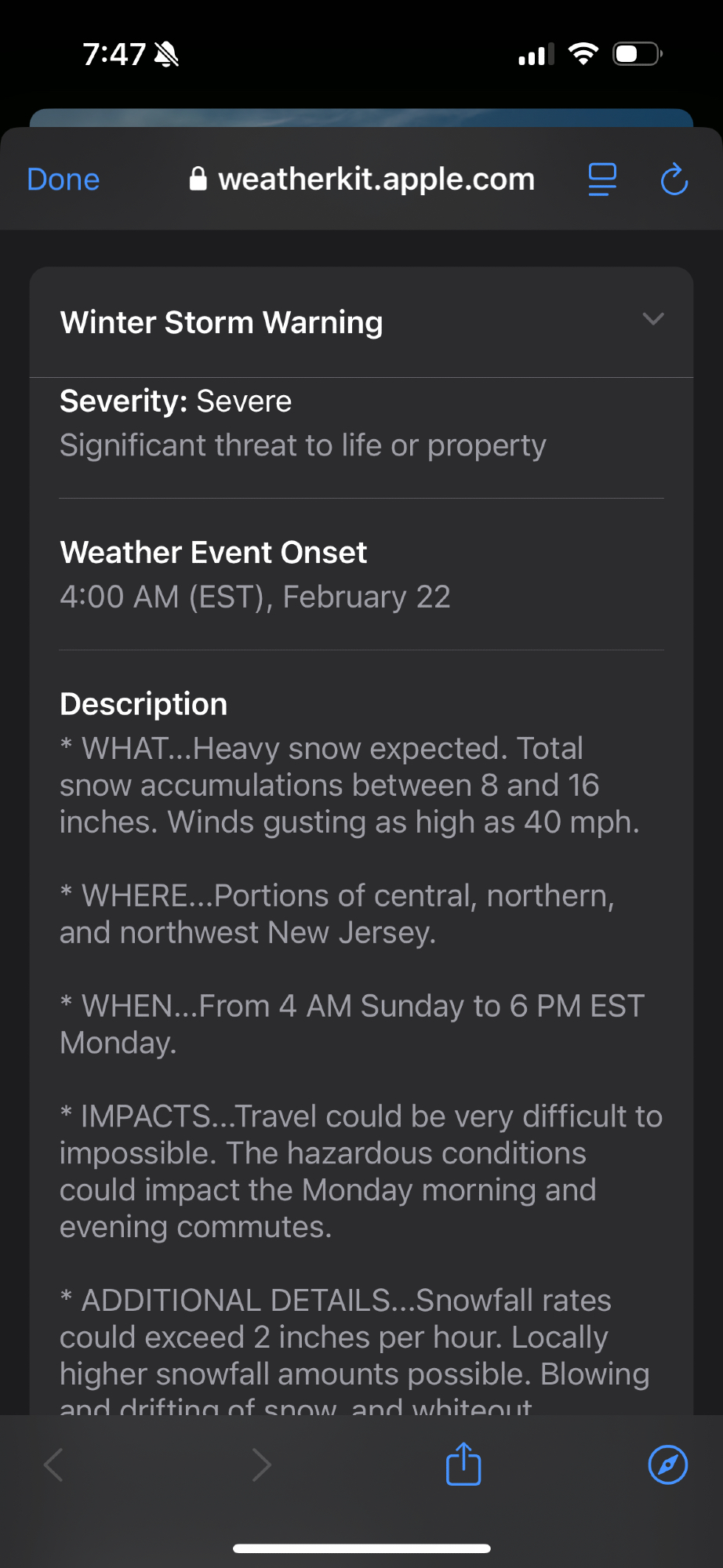Collapse the Winter Storm Warning chevron
The height and width of the screenshot is (1568, 723).
653,319
